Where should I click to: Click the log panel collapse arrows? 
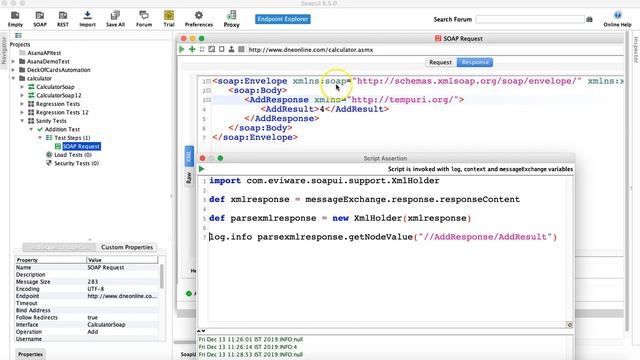tap(201, 331)
